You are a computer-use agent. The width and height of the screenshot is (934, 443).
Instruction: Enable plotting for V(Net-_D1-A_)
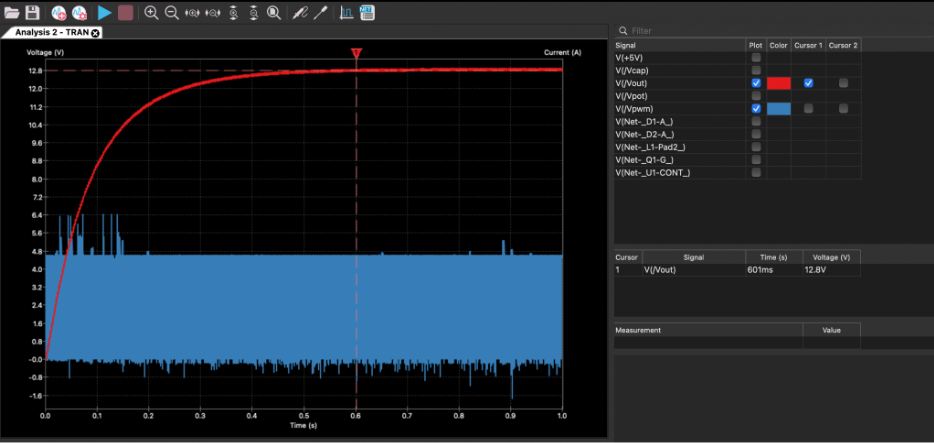(x=756, y=121)
